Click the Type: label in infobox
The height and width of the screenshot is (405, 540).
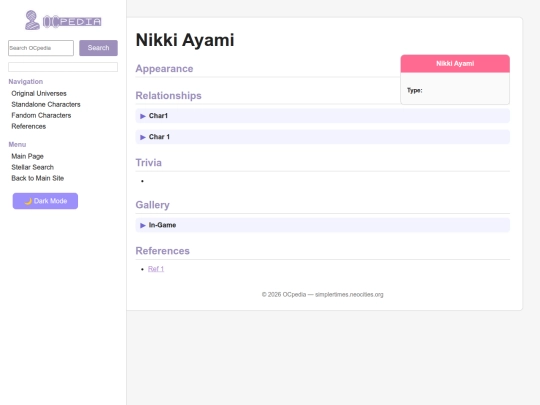(x=415, y=90)
